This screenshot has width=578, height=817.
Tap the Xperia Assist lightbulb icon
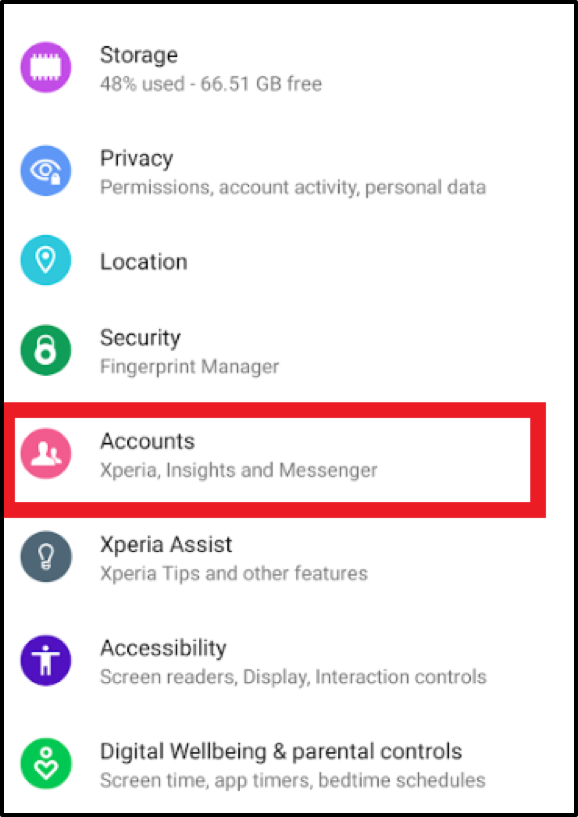click(46, 557)
